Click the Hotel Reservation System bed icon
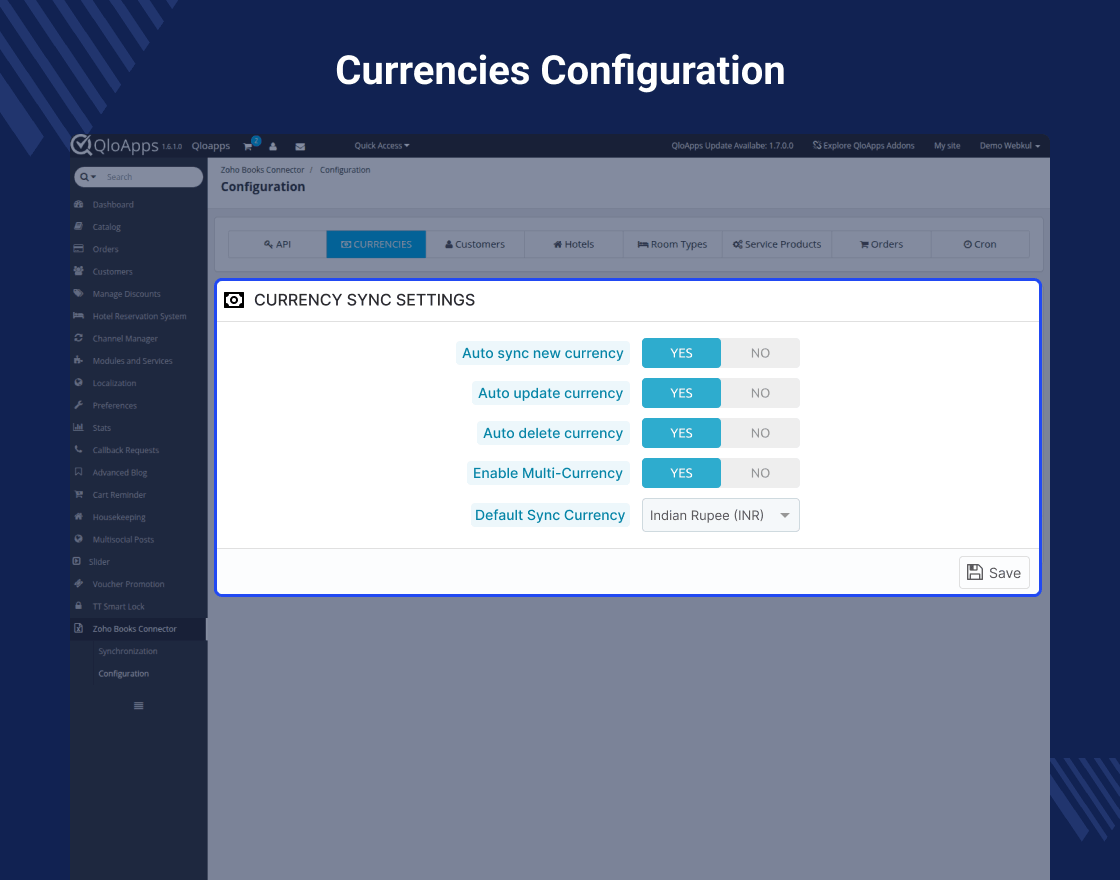This screenshot has width=1120, height=880. 79,316
